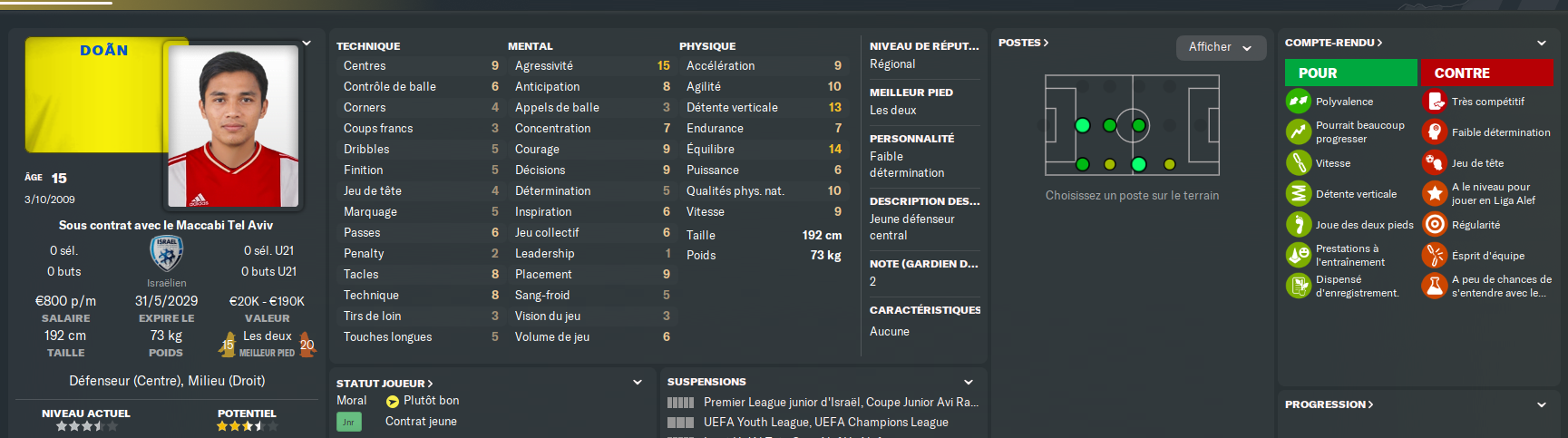Click the Esprit d'équipe icon
1568x438 pixels.
(1434, 256)
